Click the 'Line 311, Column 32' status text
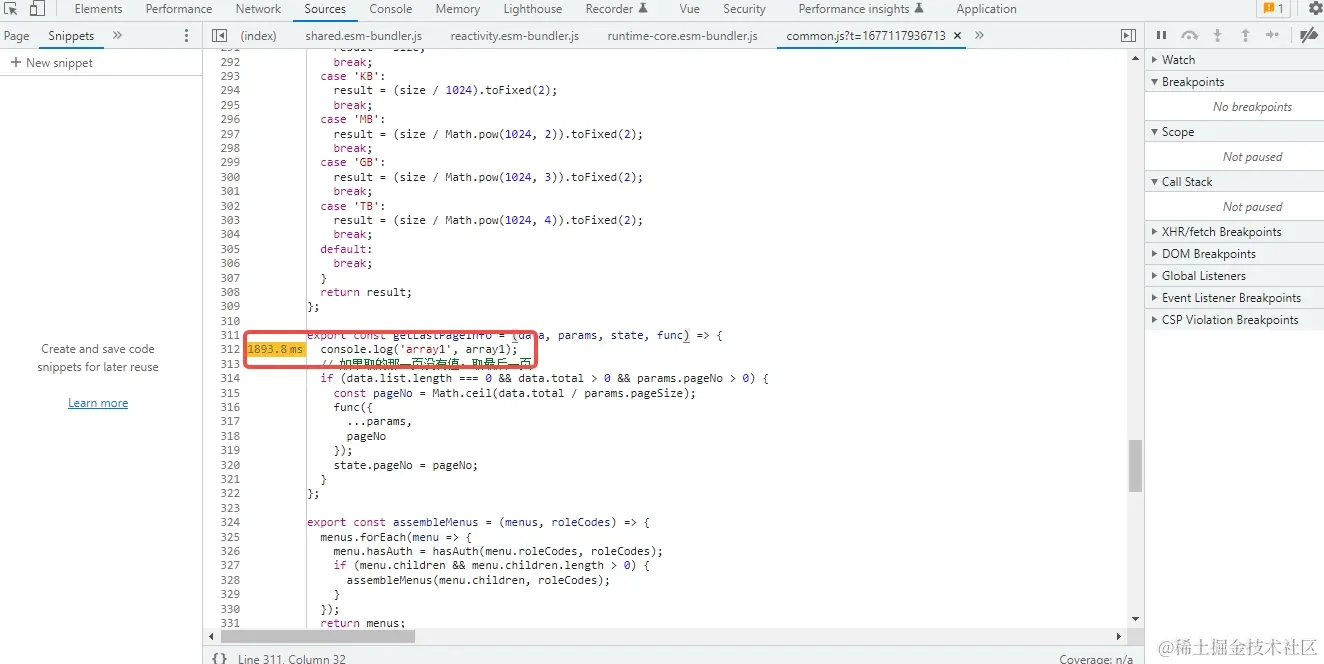The width and height of the screenshot is (1324, 664). 292,659
